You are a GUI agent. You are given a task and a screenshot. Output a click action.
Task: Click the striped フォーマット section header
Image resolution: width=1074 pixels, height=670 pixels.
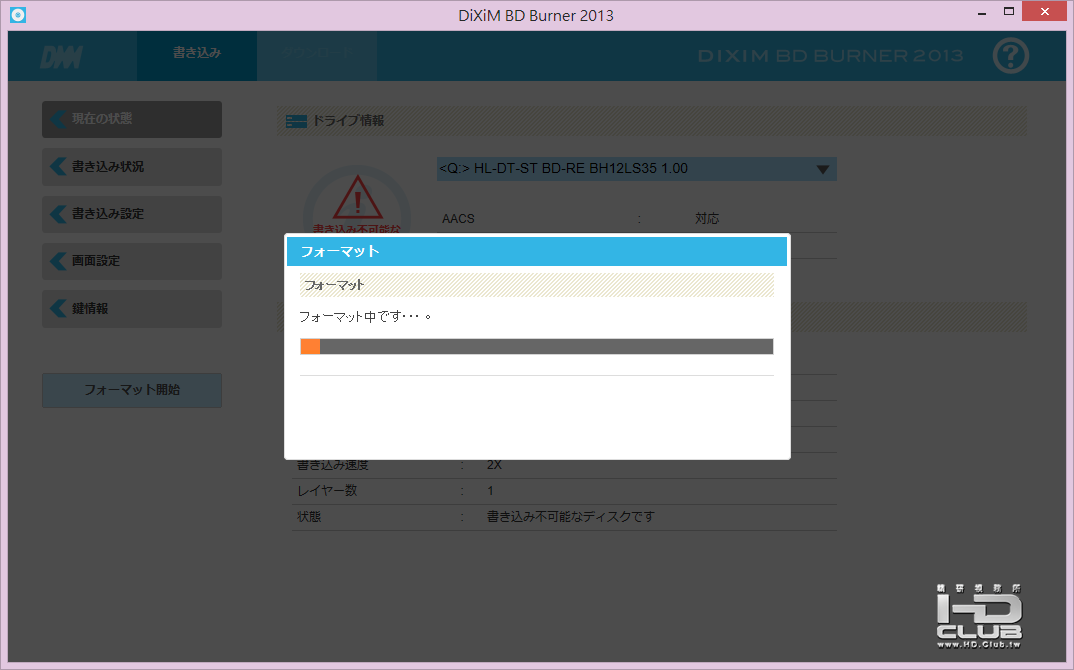tap(536, 285)
